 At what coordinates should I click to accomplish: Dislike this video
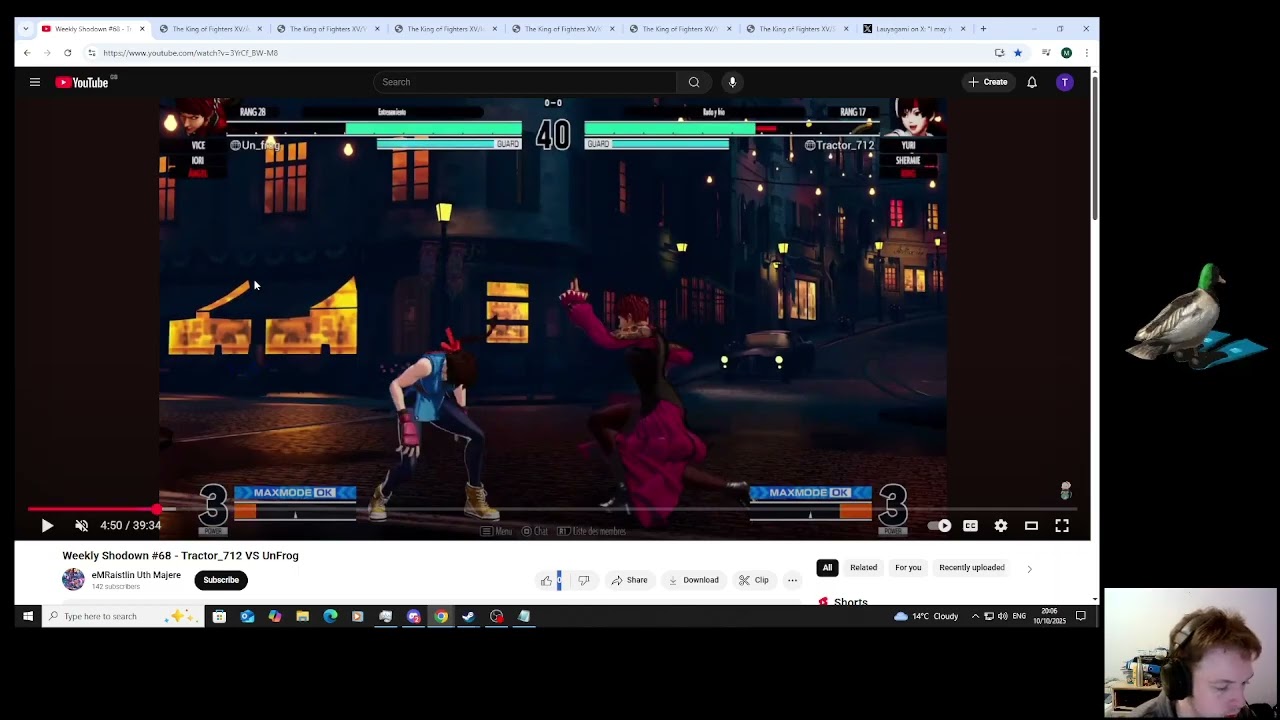[584, 580]
